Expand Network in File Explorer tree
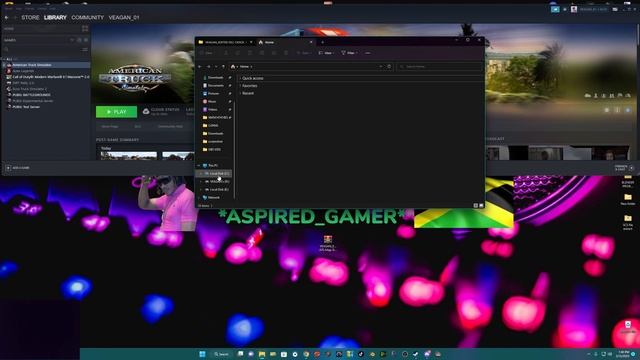Screen dimensions: 640x360 [199, 198]
